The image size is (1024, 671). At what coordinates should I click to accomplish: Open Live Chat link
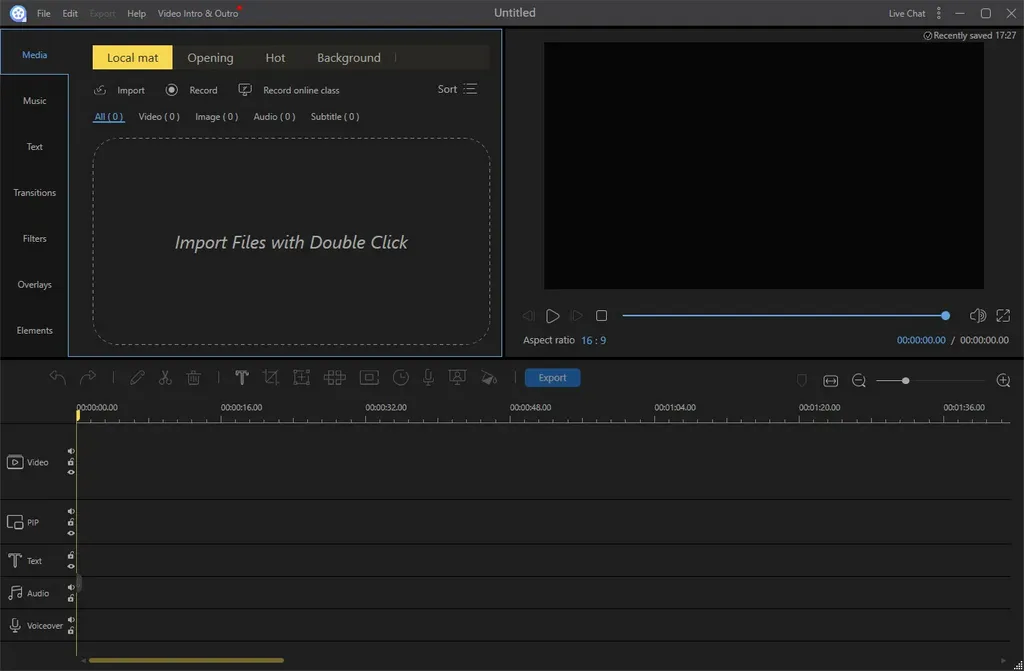pyautogui.click(x=907, y=13)
